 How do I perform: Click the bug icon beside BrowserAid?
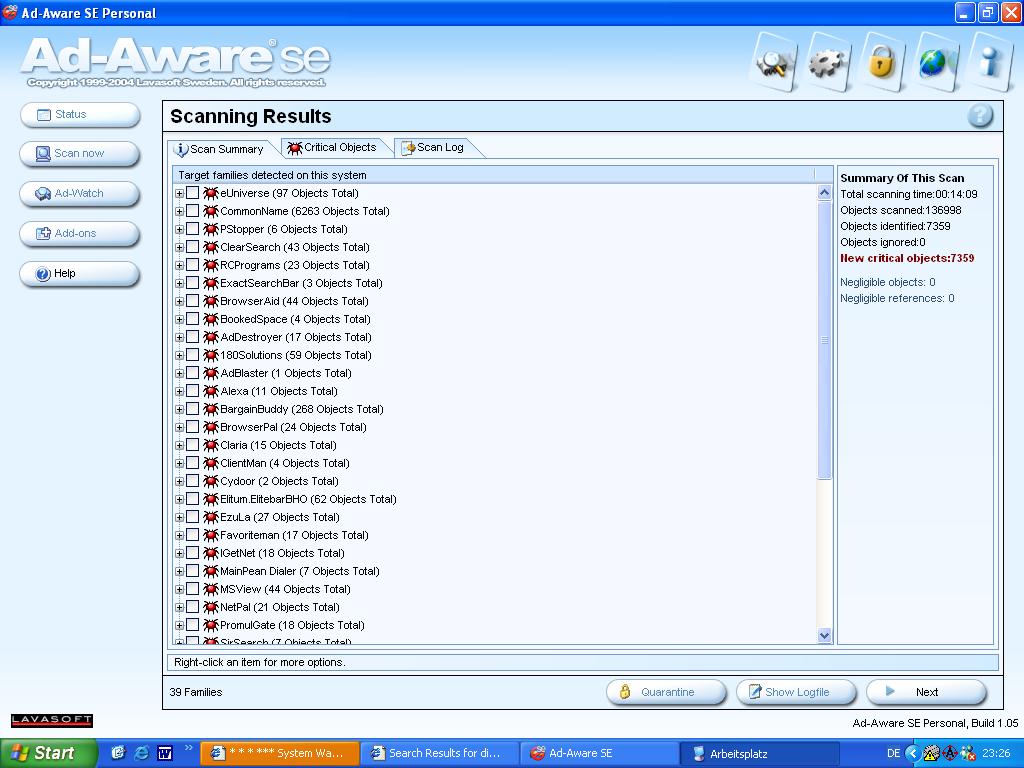210,301
